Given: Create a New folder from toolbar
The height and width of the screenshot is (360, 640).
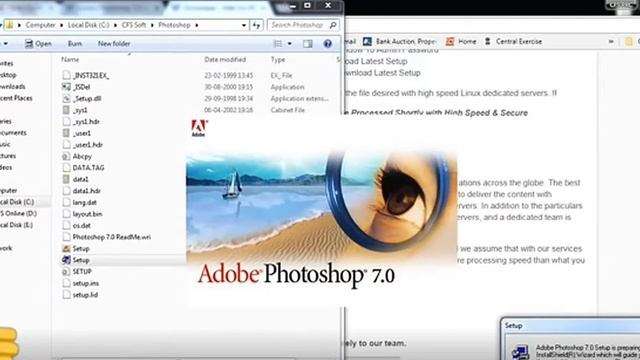Looking at the screenshot, I should 114,44.
